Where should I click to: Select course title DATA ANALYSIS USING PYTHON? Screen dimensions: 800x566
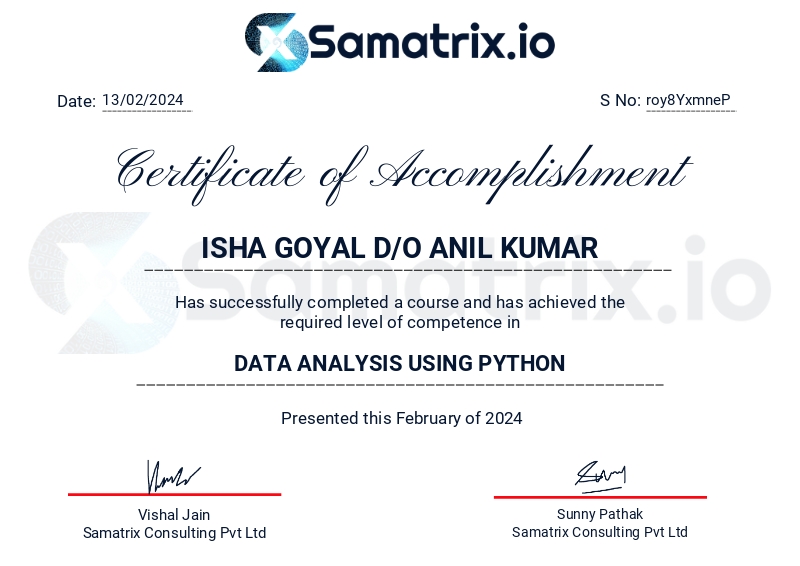tap(399, 363)
